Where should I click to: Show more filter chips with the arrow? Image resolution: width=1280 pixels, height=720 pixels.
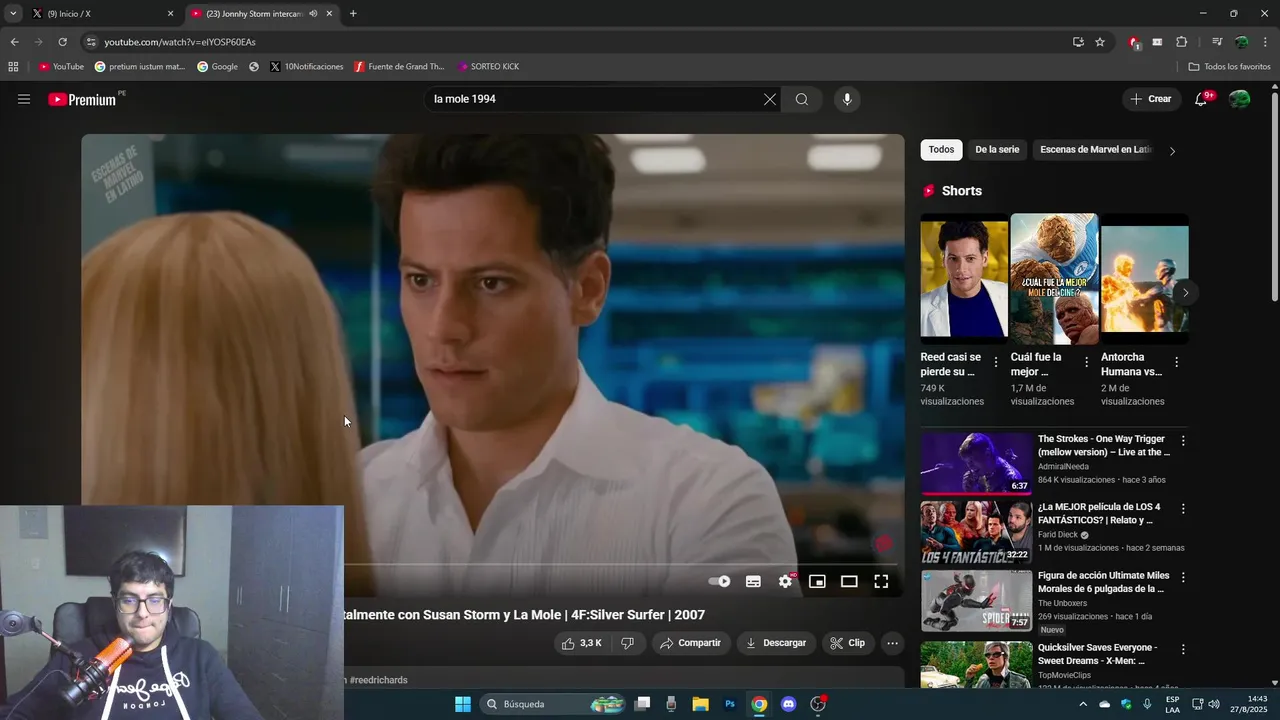pyautogui.click(x=1172, y=150)
